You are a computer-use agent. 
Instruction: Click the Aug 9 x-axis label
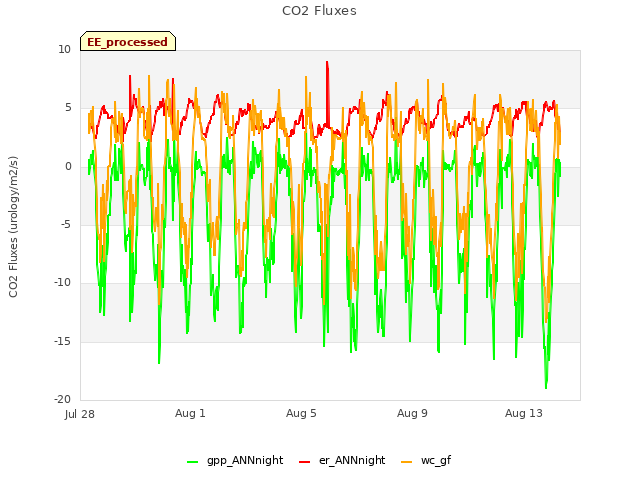[412, 413]
